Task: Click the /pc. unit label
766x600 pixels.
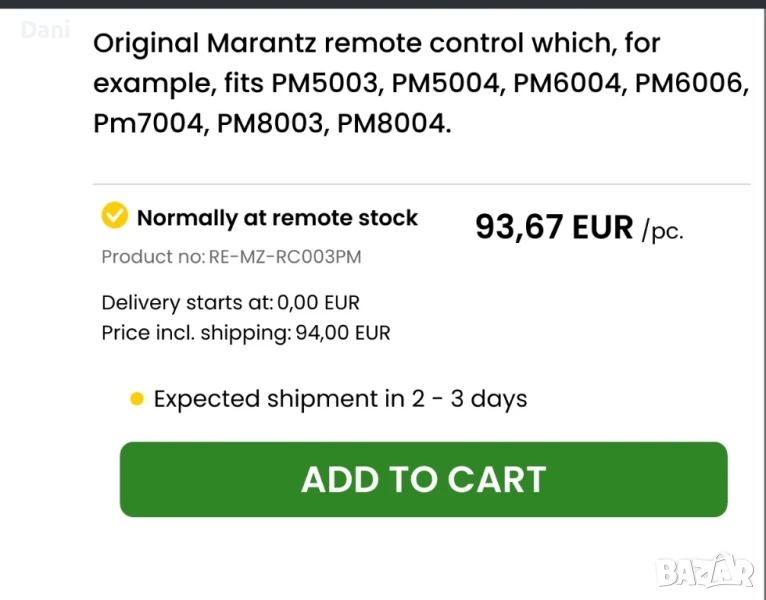Action: pos(664,231)
